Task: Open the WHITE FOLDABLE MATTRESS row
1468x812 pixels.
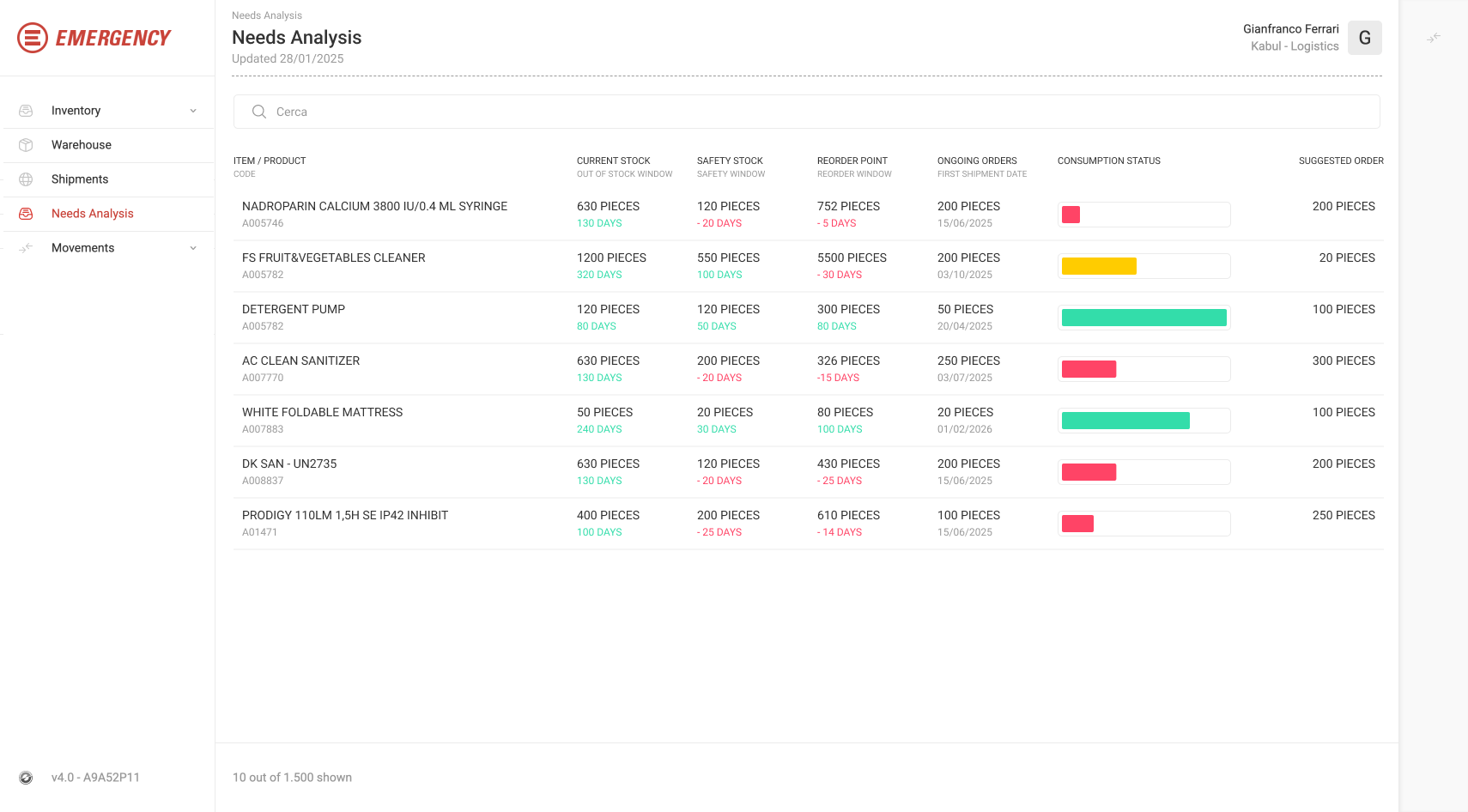Action: point(808,421)
